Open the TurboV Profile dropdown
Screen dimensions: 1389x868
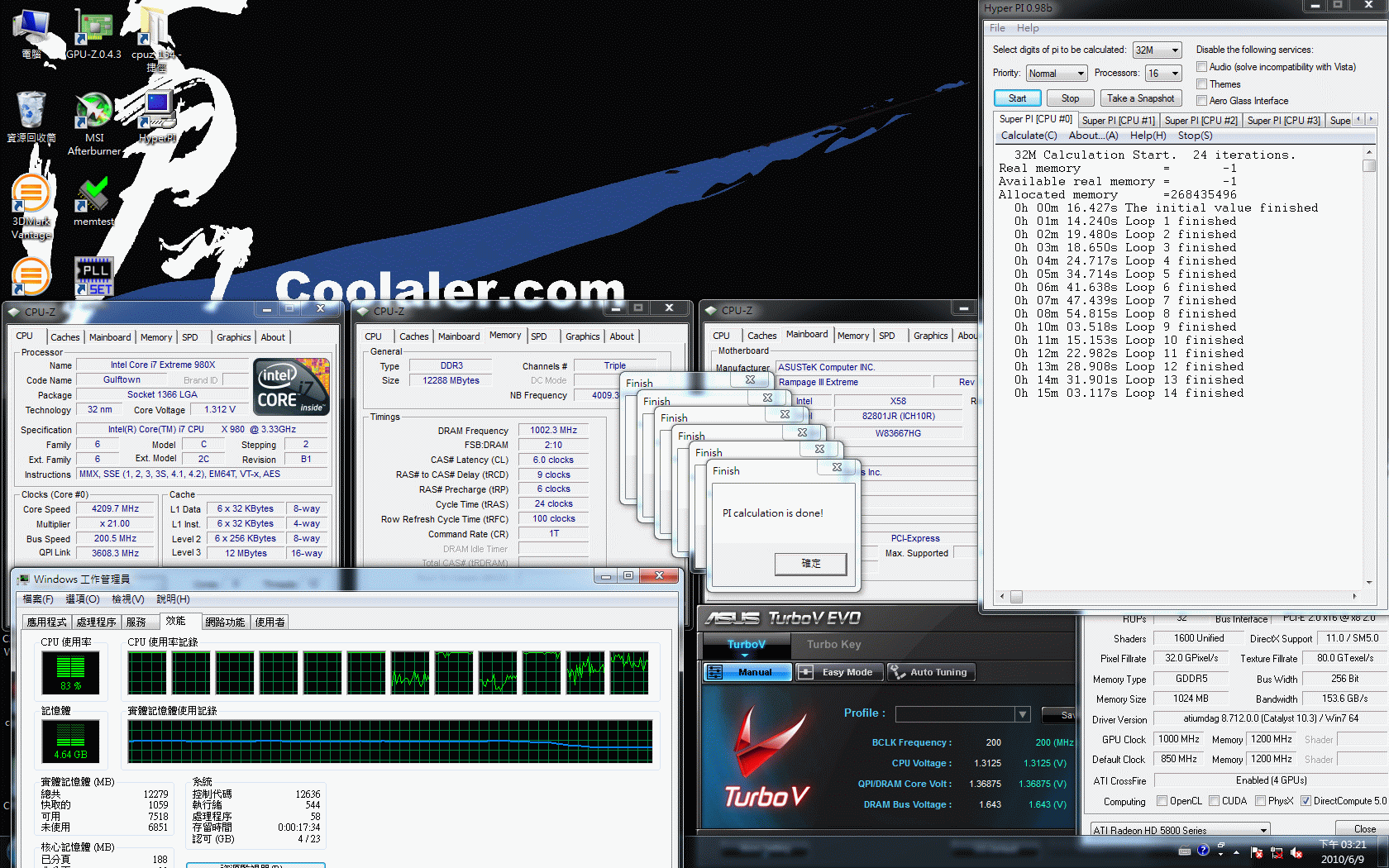pyautogui.click(x=963, y=714)
